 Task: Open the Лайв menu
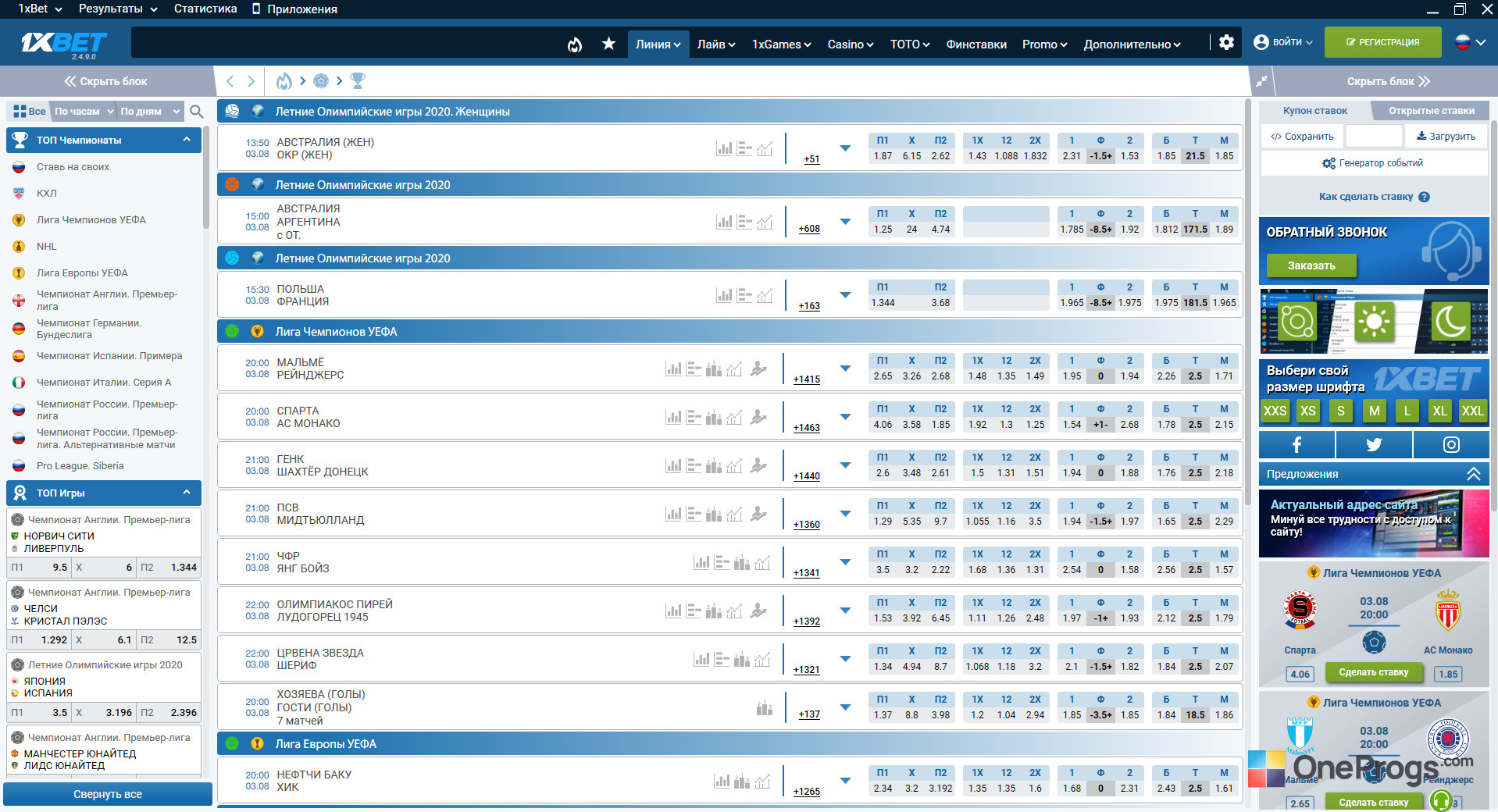(716, 45)
